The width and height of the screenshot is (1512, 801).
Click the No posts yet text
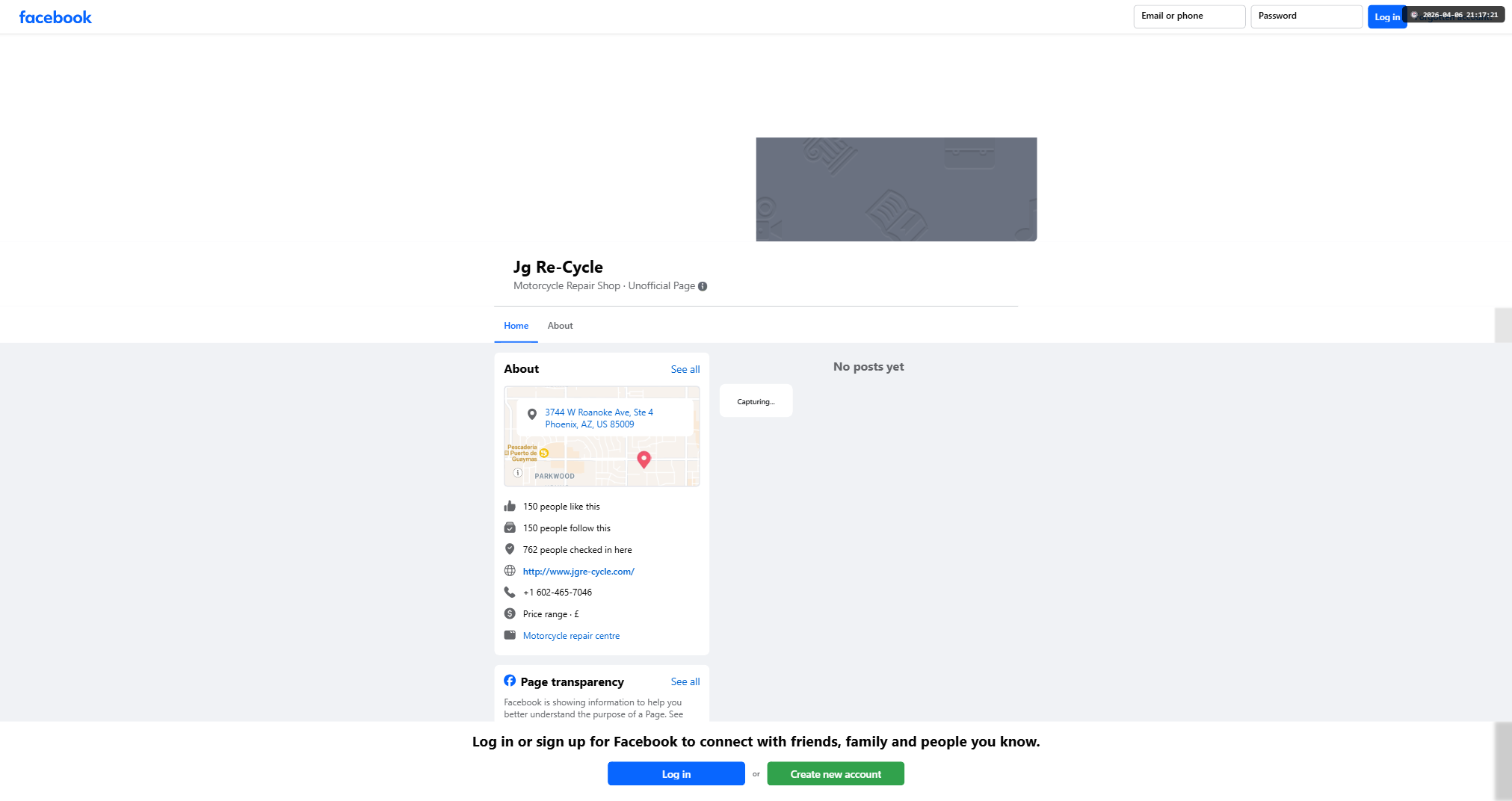[868, 367]
